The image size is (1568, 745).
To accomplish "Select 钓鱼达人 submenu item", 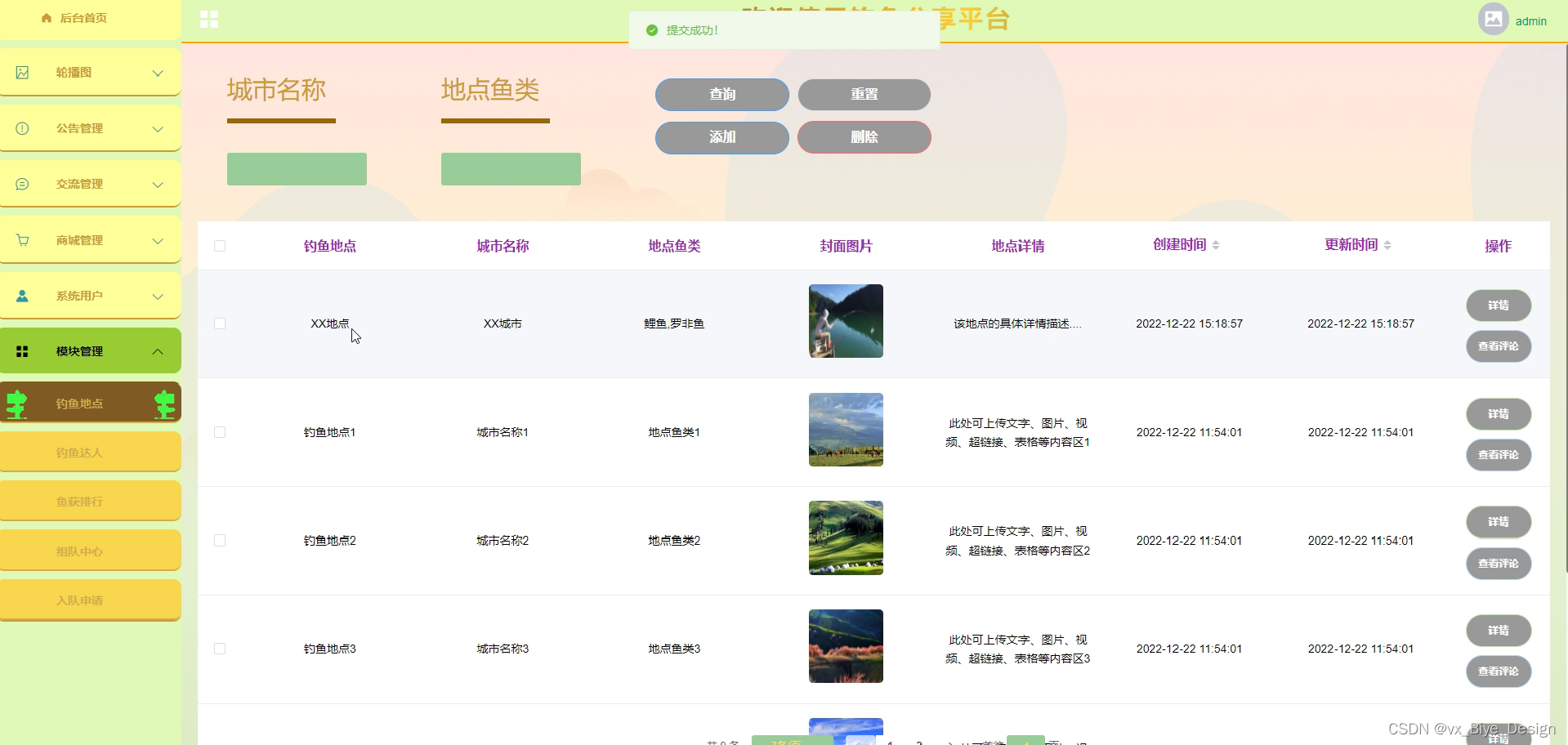I will point(90,452).
